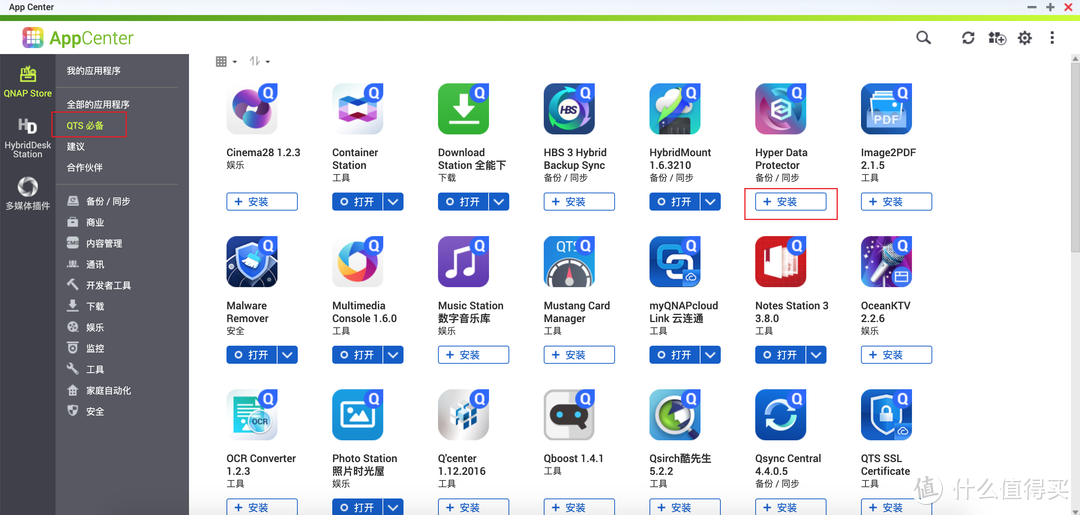Screen dimensions: 1080x515
Task: Install Cinema28 1.2.3
Action: point(262,202)
